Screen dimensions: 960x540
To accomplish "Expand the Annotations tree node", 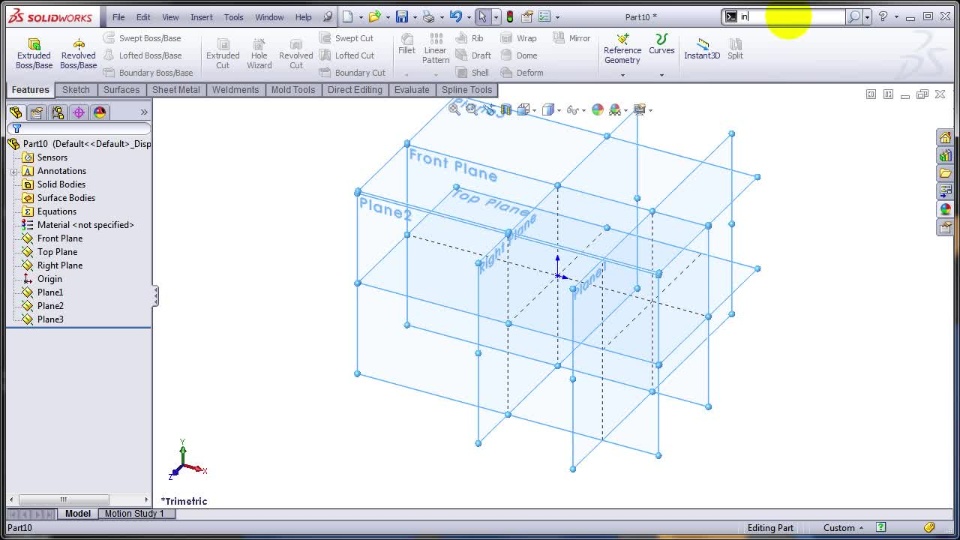I will tap(13, 171).
